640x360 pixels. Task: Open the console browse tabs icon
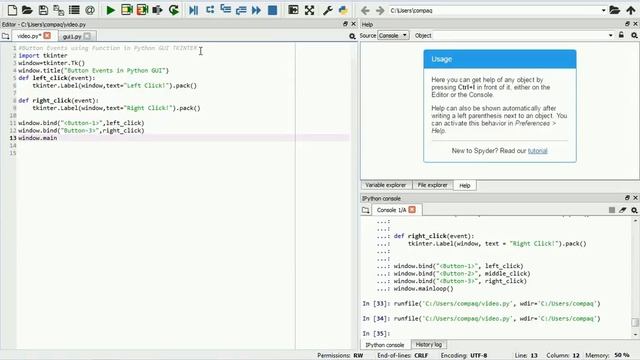pyautogui.click(x=365, y=210)
